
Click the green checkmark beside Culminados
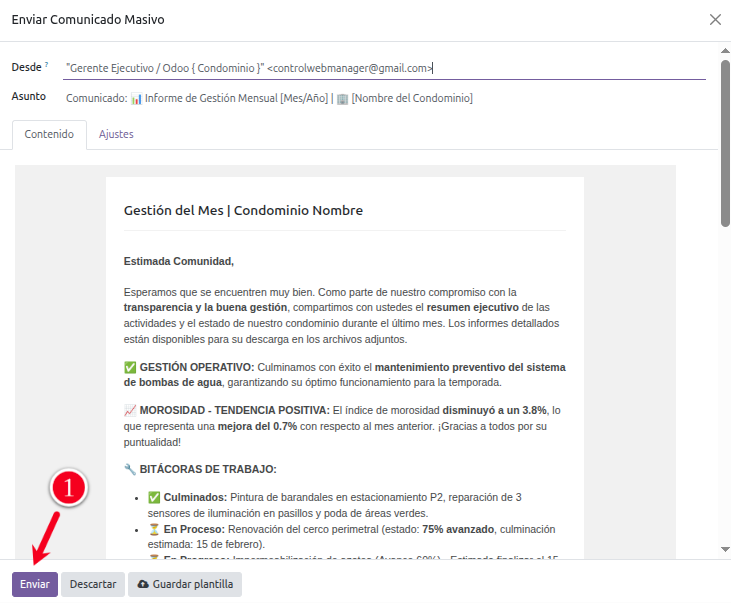point(154,497)
